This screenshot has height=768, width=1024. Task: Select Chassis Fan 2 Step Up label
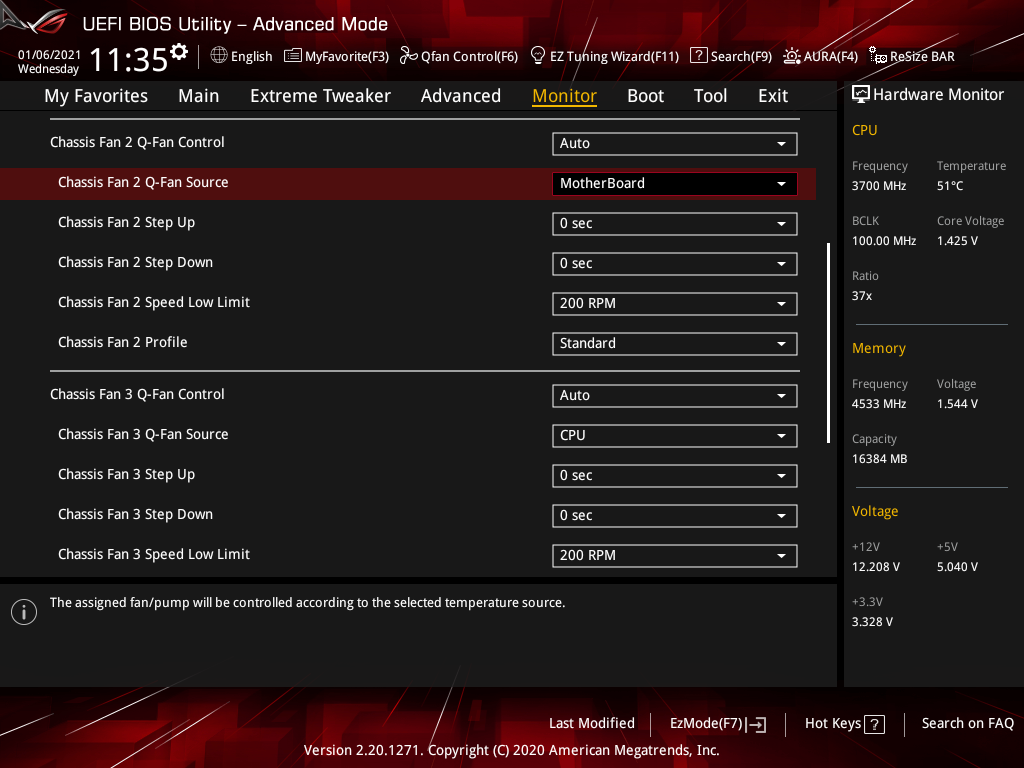click(x=126, y=223)
